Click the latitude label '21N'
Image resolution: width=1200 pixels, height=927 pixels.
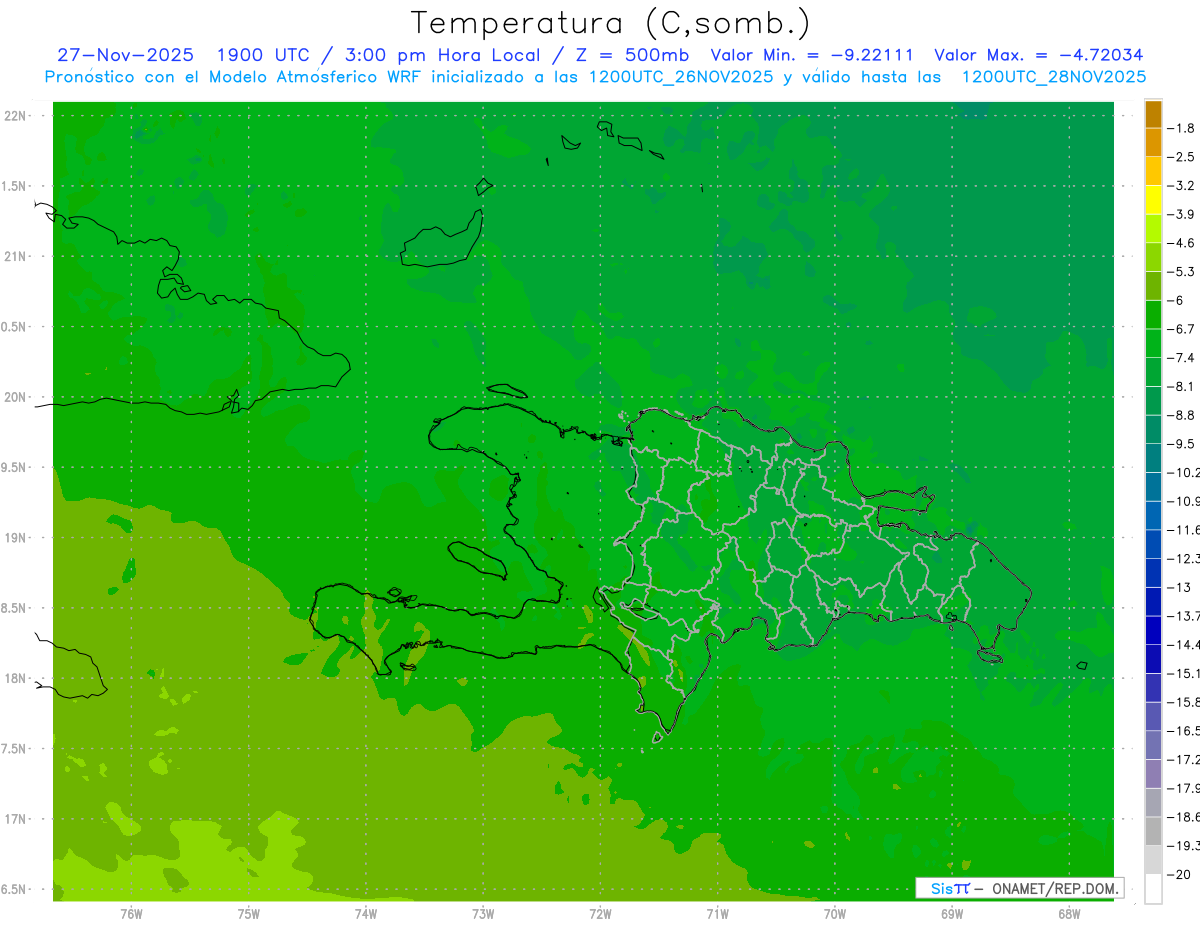15,257
